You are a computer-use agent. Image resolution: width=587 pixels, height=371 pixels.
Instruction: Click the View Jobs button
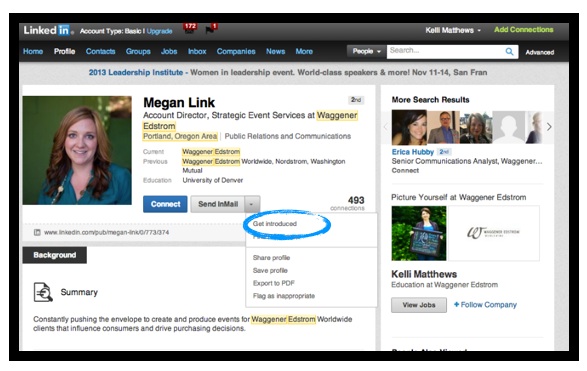pyautogui.click(x=419, y=305)
